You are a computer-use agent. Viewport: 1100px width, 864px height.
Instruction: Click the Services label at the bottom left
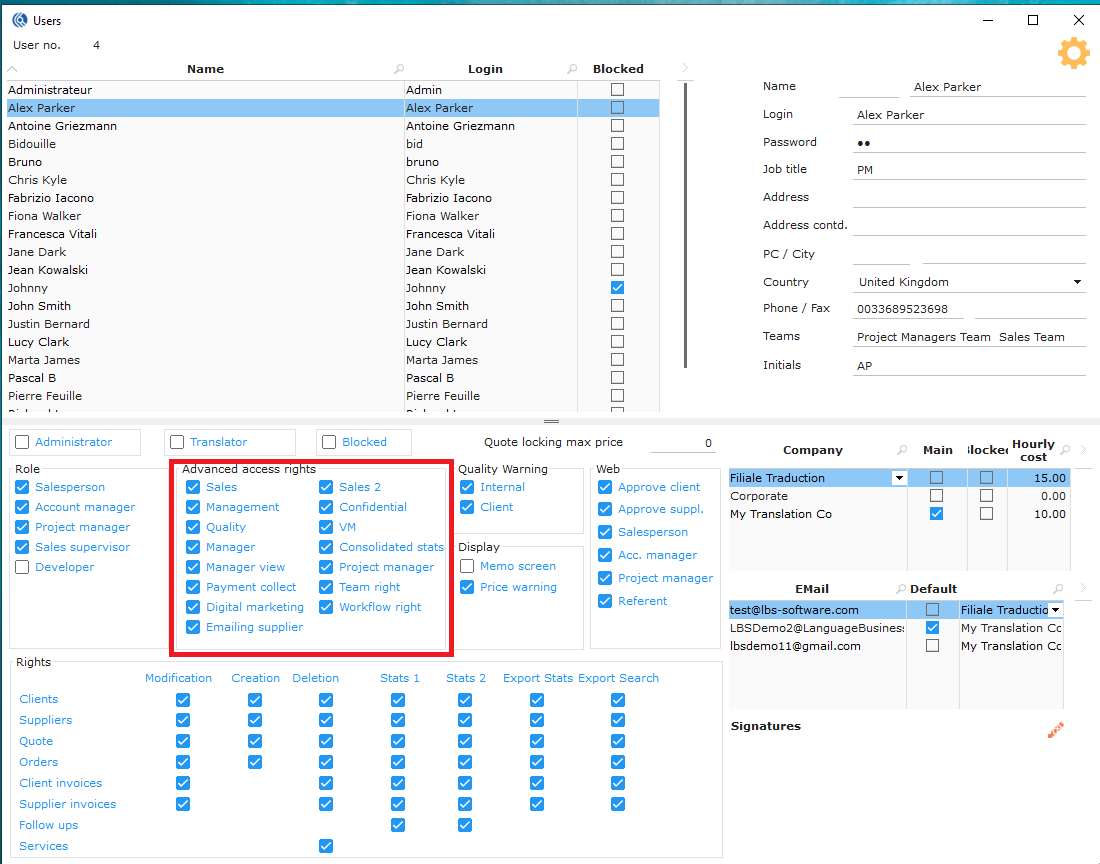[43, 846]
